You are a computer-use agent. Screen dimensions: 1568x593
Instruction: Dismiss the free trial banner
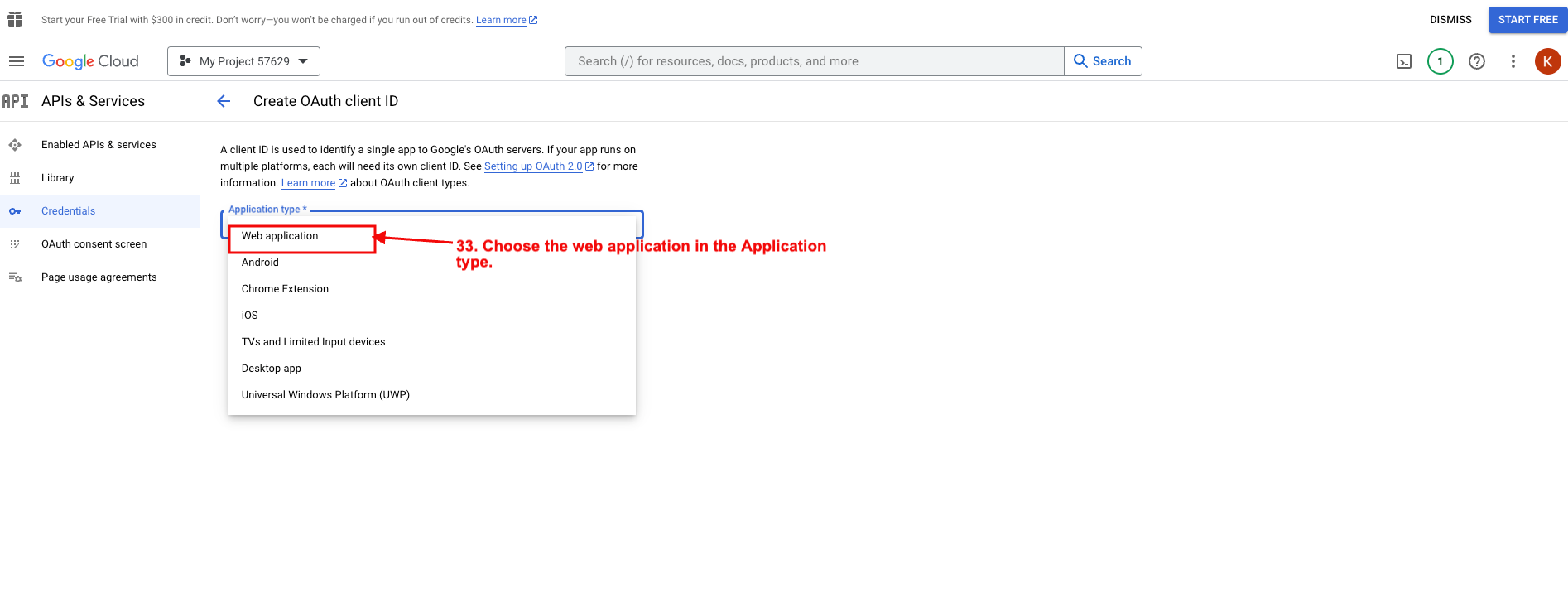[x=1450, y=20]
